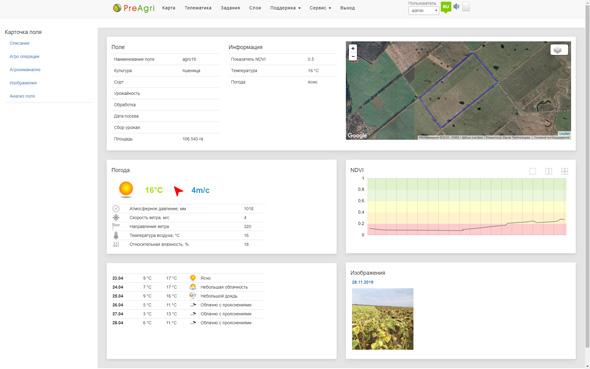Viewport: 590px width, 369px height.
Task: Mute notifications with the speaker icon
Action: (456, 6)
